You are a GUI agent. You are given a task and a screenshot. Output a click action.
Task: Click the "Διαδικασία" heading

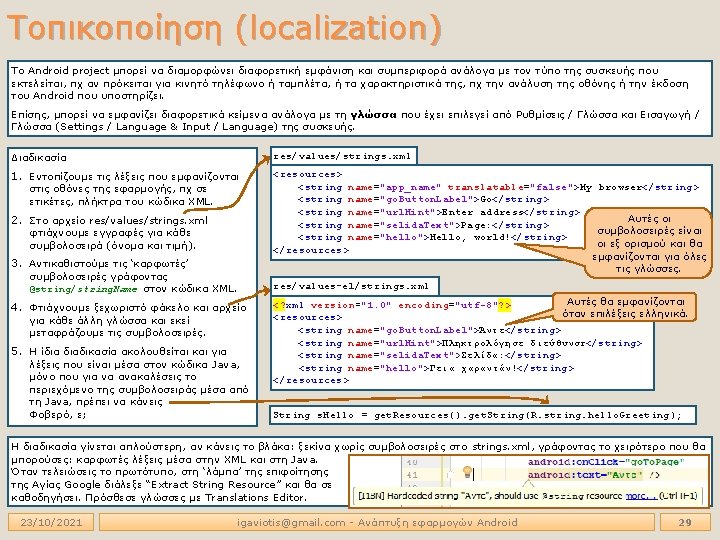(x=39, y=158)
